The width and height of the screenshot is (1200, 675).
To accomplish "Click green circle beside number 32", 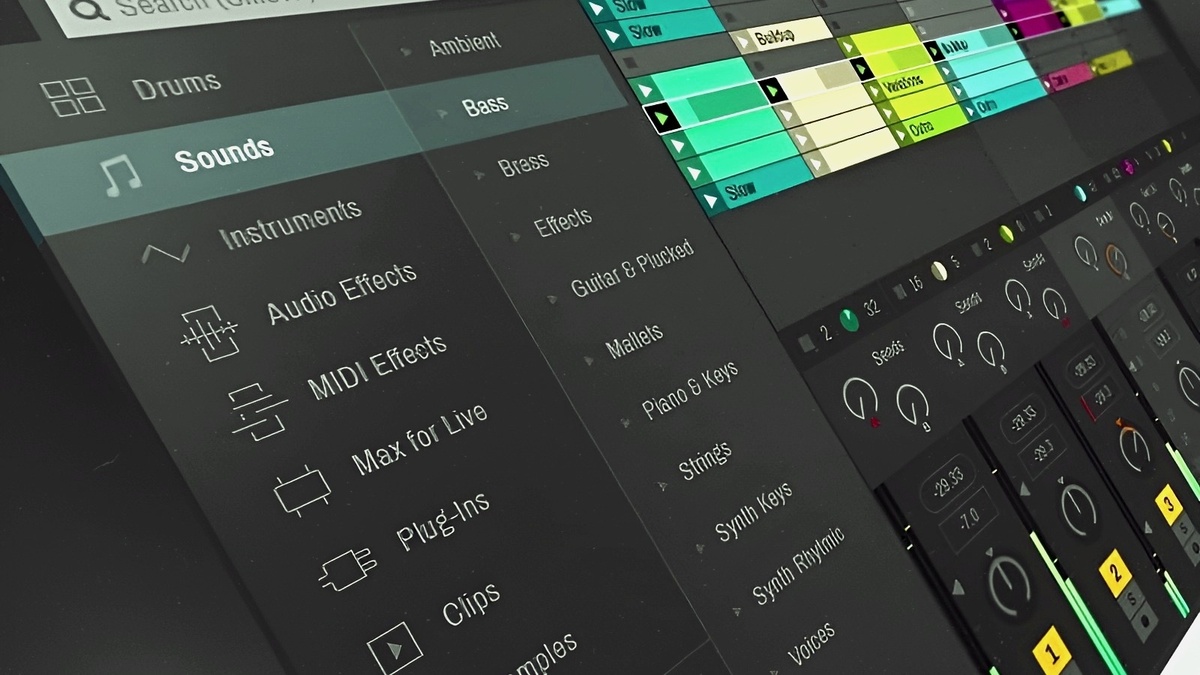I will [x=849, y=320].
